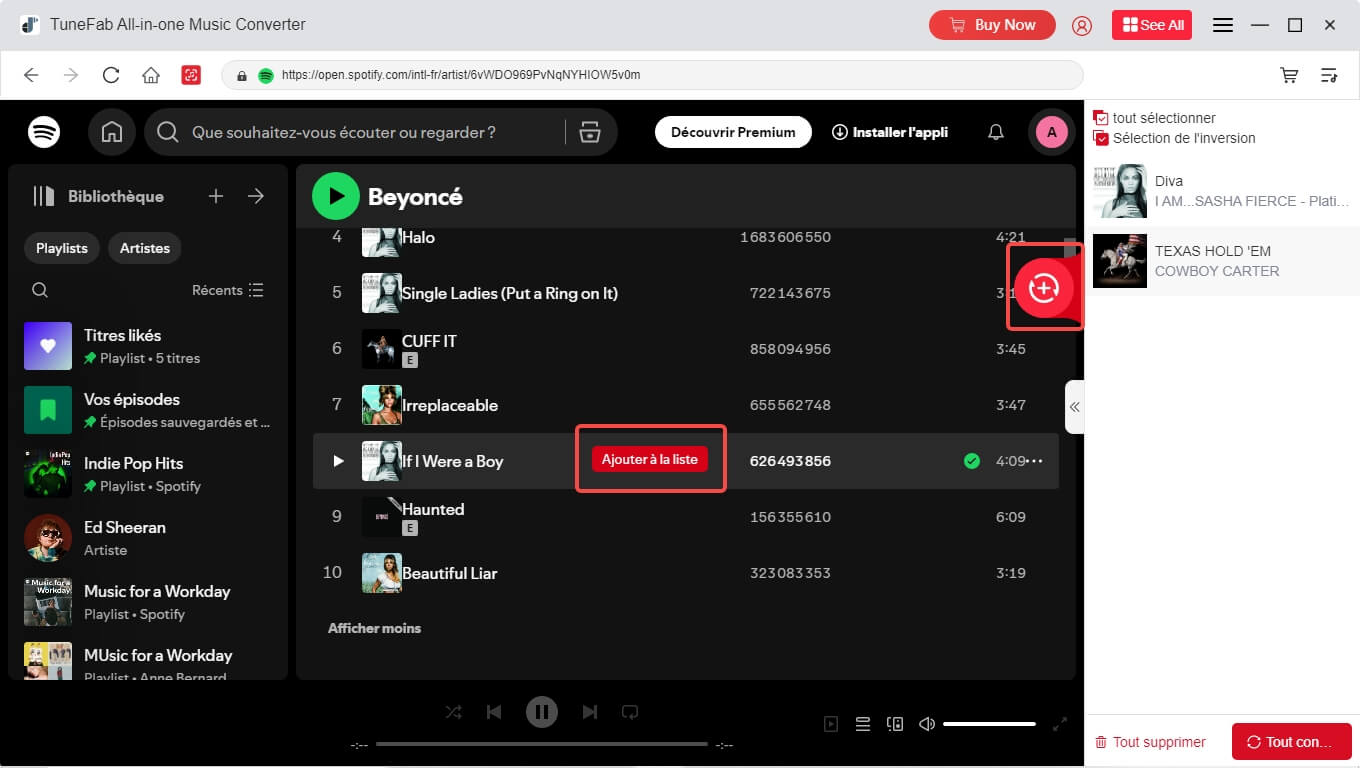Click the See All button

pyautogui.click(x=1152, y=25)
